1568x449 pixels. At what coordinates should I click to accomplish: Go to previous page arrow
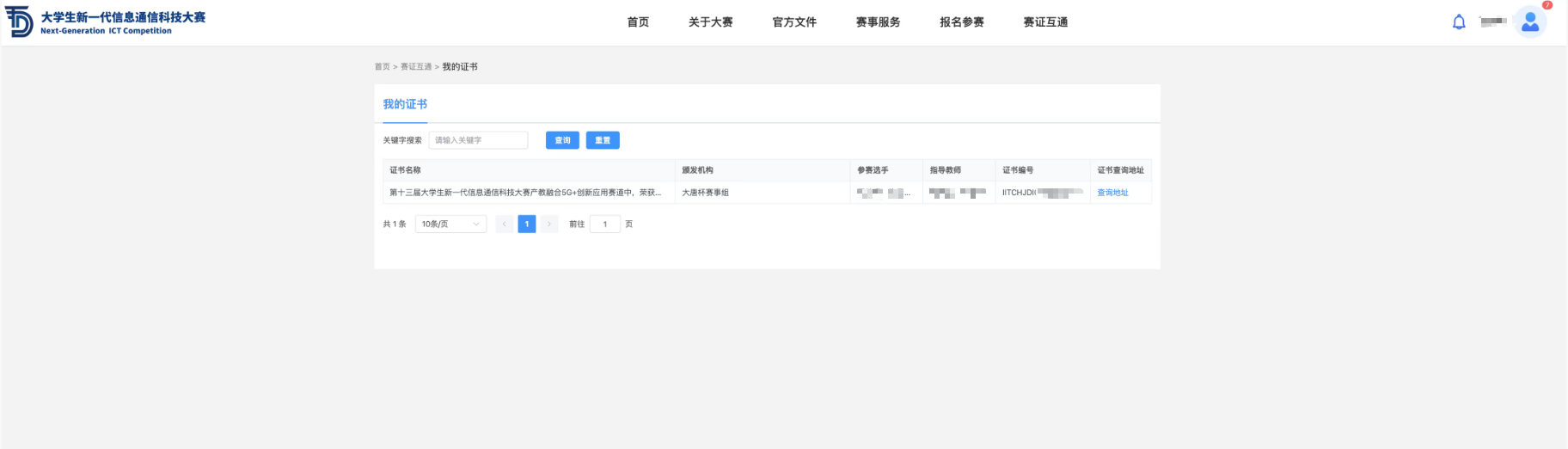(505, 224)
